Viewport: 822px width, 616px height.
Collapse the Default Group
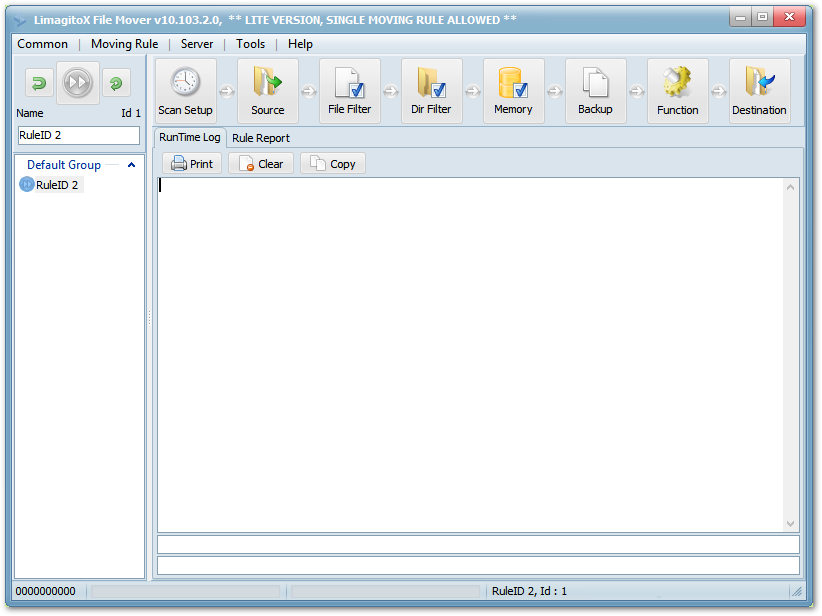click(x=132, y=165)
